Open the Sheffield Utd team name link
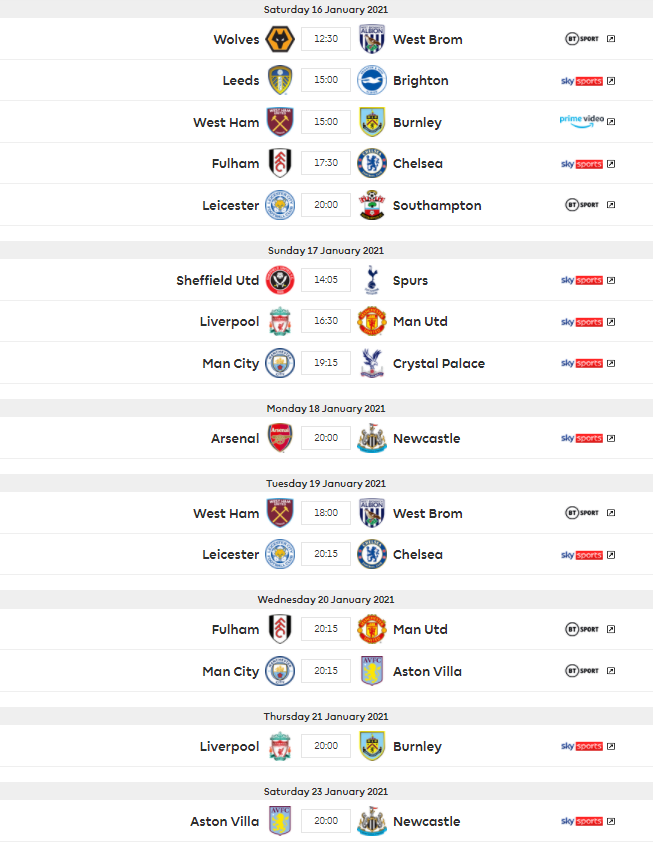This screenshot has height=845, width=655. pyautogui.click(x=217, y=281)
